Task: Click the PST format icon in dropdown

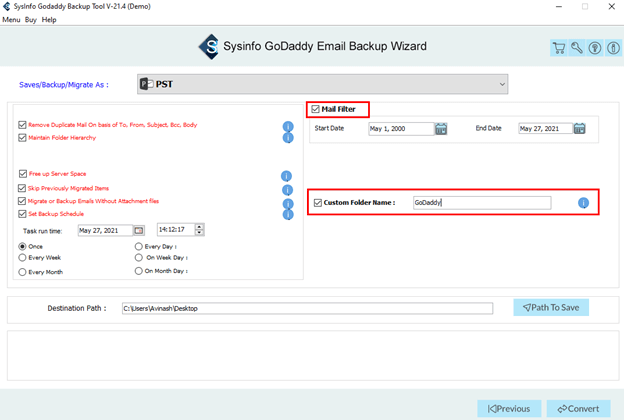Action: (x=147, y=84)
